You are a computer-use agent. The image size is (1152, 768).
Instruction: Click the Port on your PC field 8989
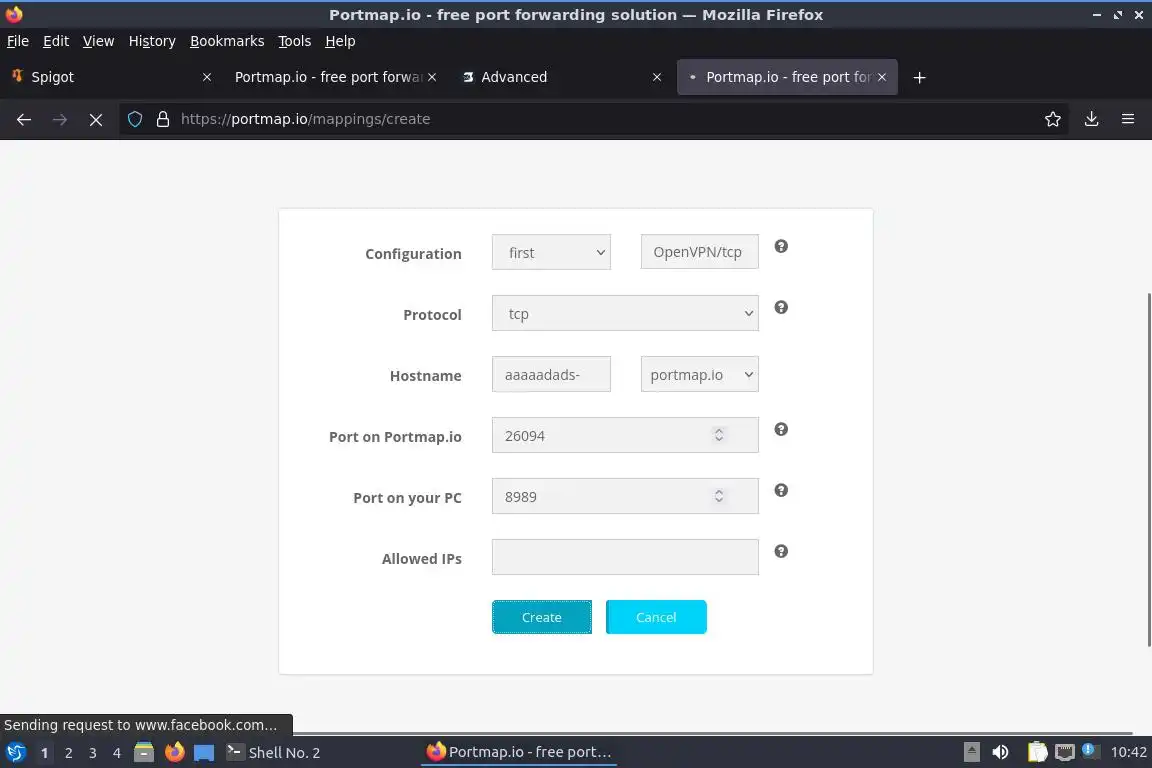coord(625,496)
